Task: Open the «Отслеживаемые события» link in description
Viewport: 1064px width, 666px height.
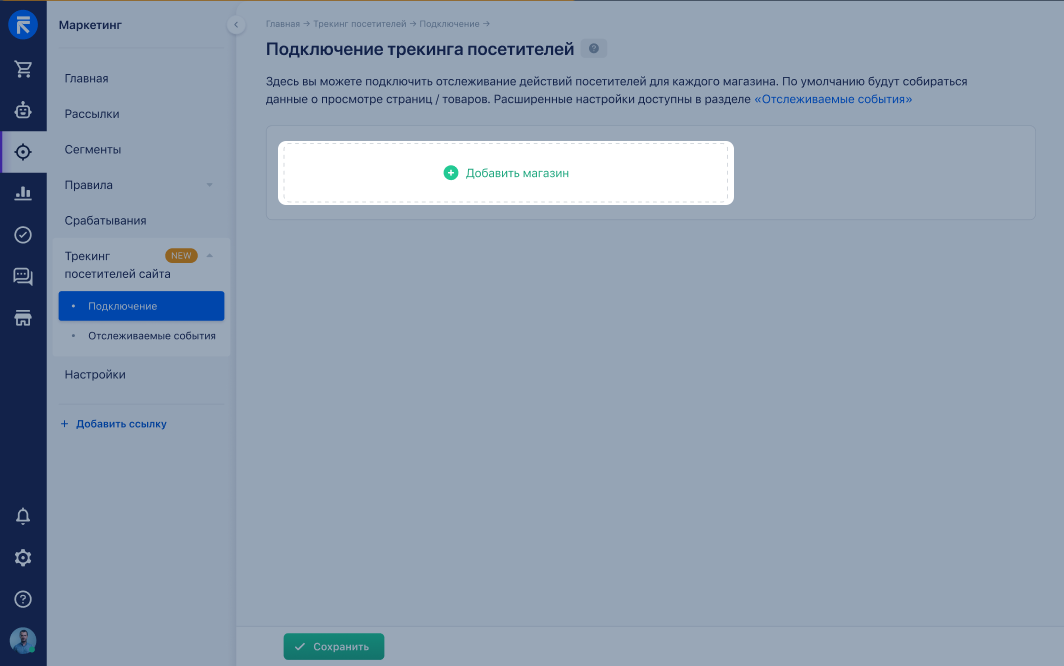Action: [x=832, y=100]
